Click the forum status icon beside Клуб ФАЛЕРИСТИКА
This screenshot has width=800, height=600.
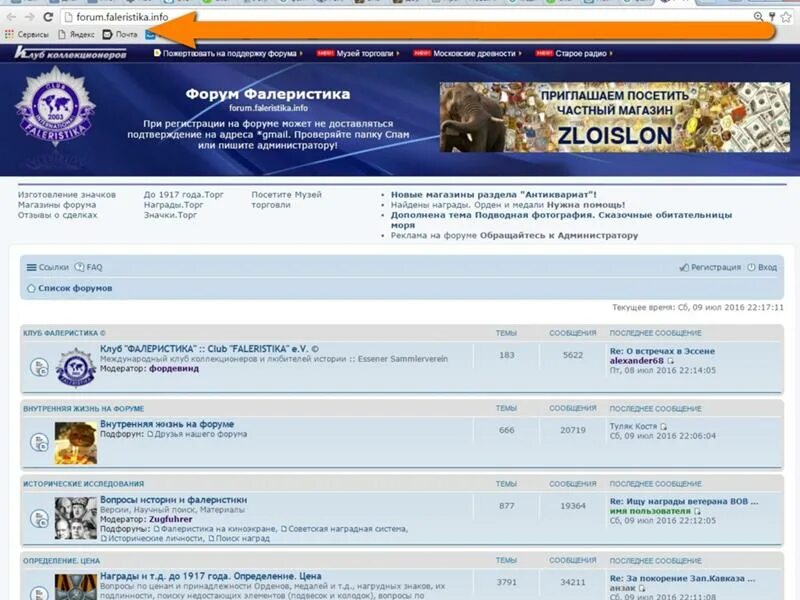coord(39,367)
